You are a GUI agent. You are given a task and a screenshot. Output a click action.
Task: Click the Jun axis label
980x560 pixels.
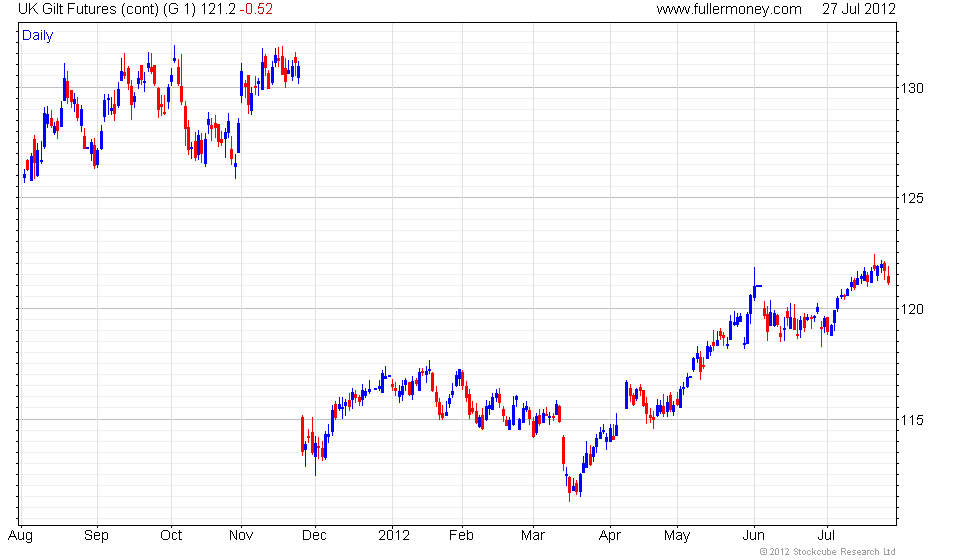point(753,536)
